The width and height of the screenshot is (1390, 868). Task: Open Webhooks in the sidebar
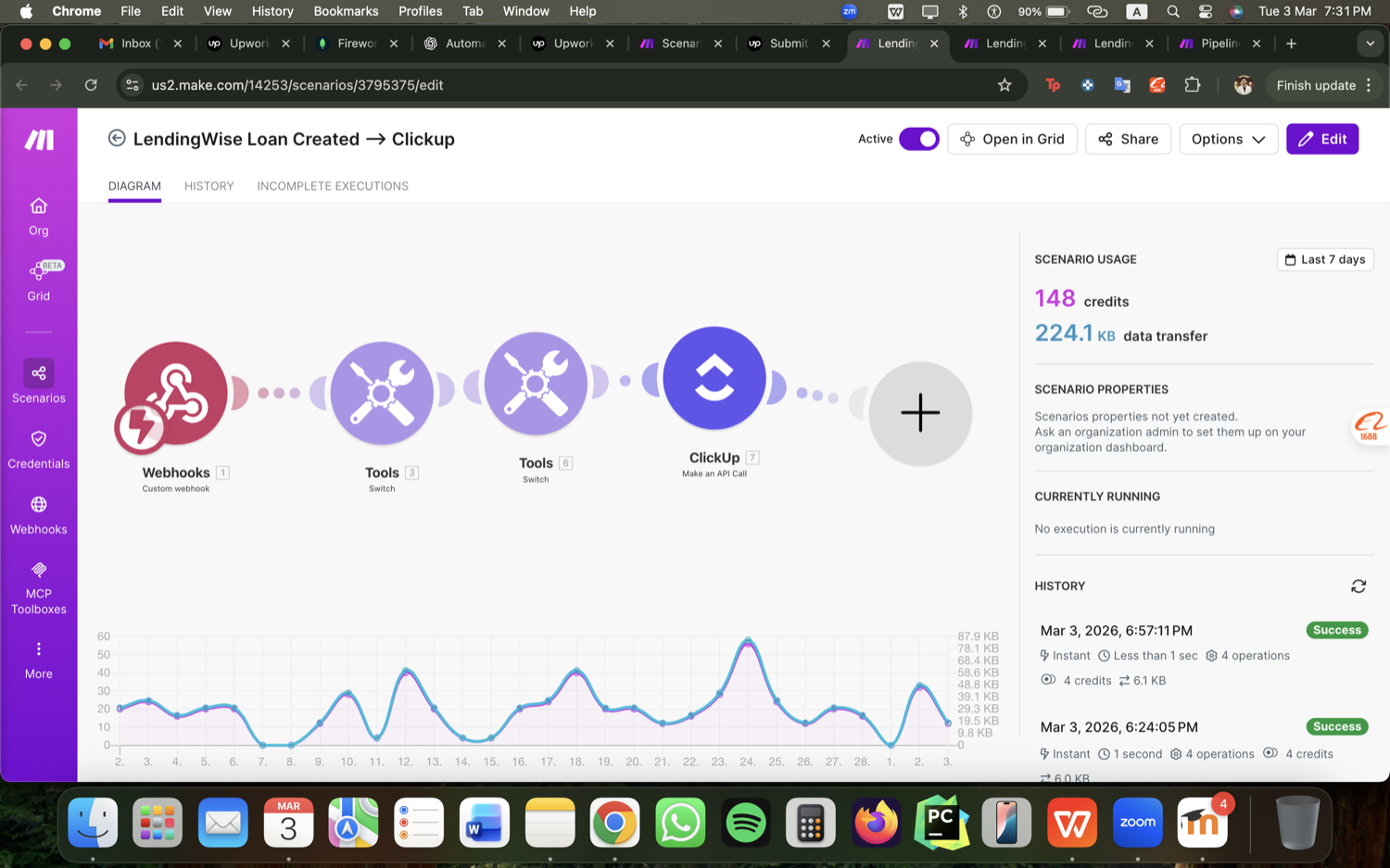click(x=38, y=515)
